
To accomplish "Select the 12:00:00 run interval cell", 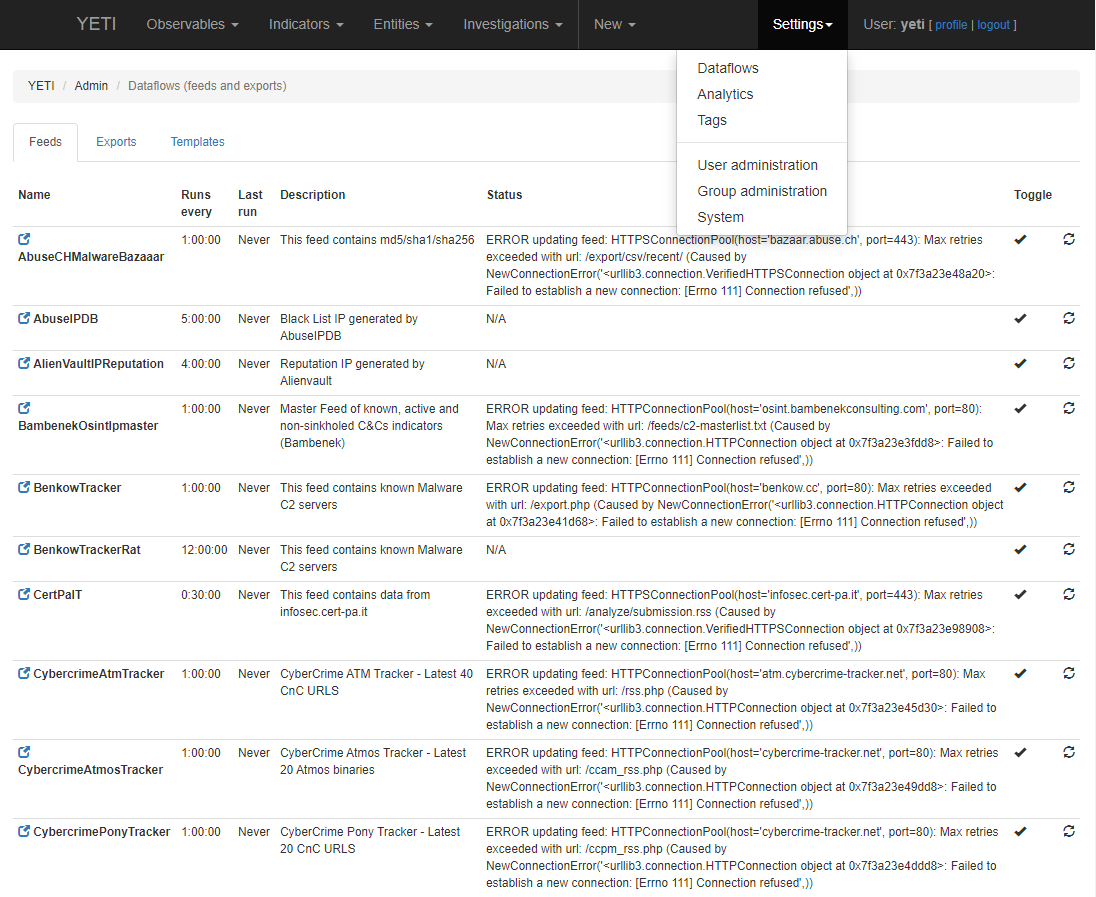I will pyautogui.click(x=204, y=550).
